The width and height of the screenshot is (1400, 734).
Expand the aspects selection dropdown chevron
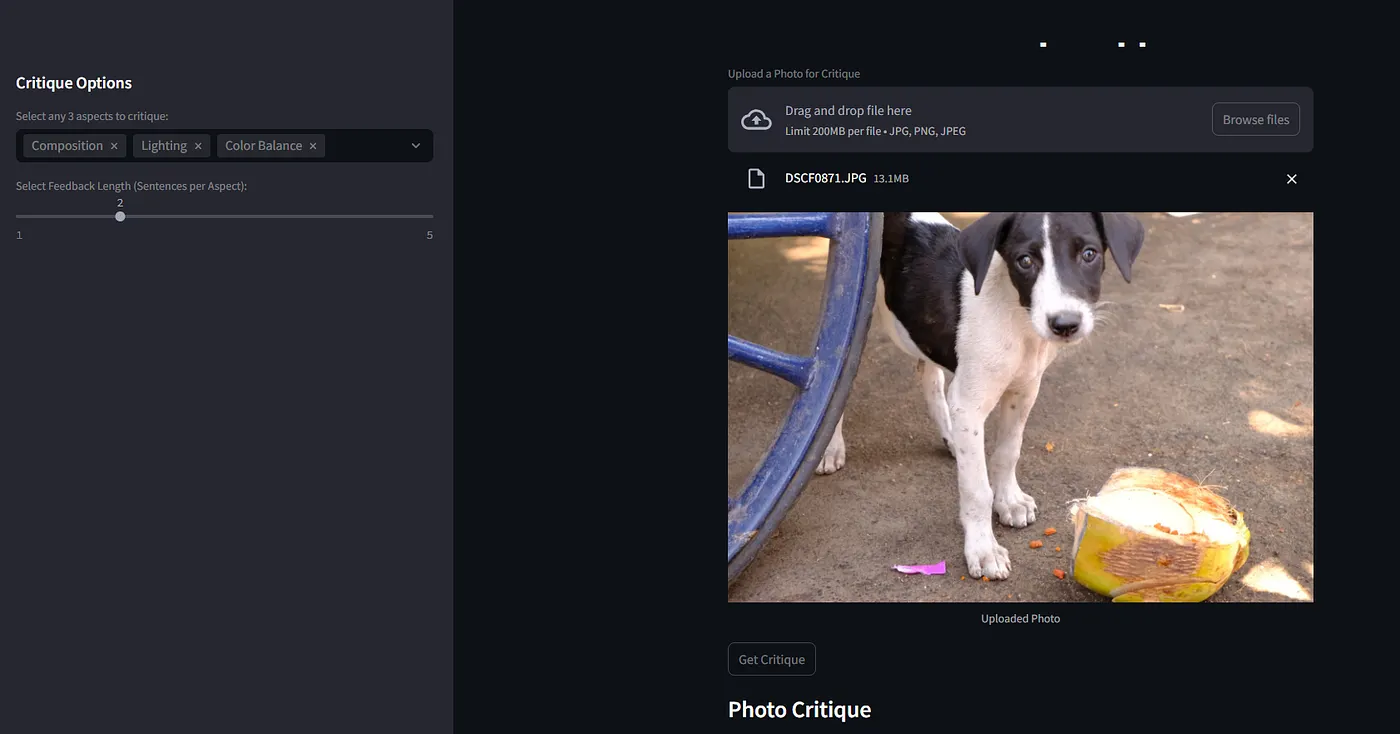[x=415, y=145]
